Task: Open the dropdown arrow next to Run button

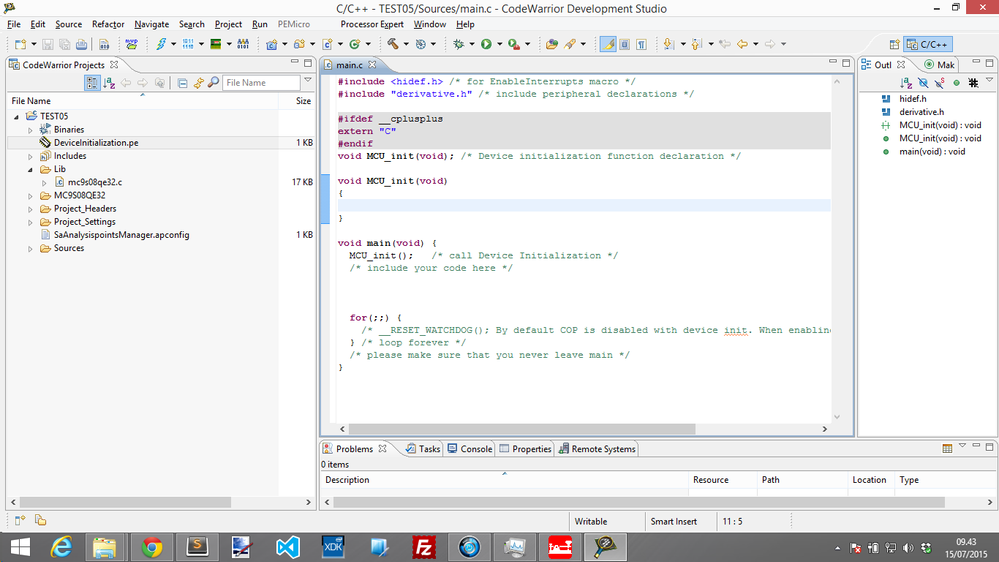Action: (498, 44)
